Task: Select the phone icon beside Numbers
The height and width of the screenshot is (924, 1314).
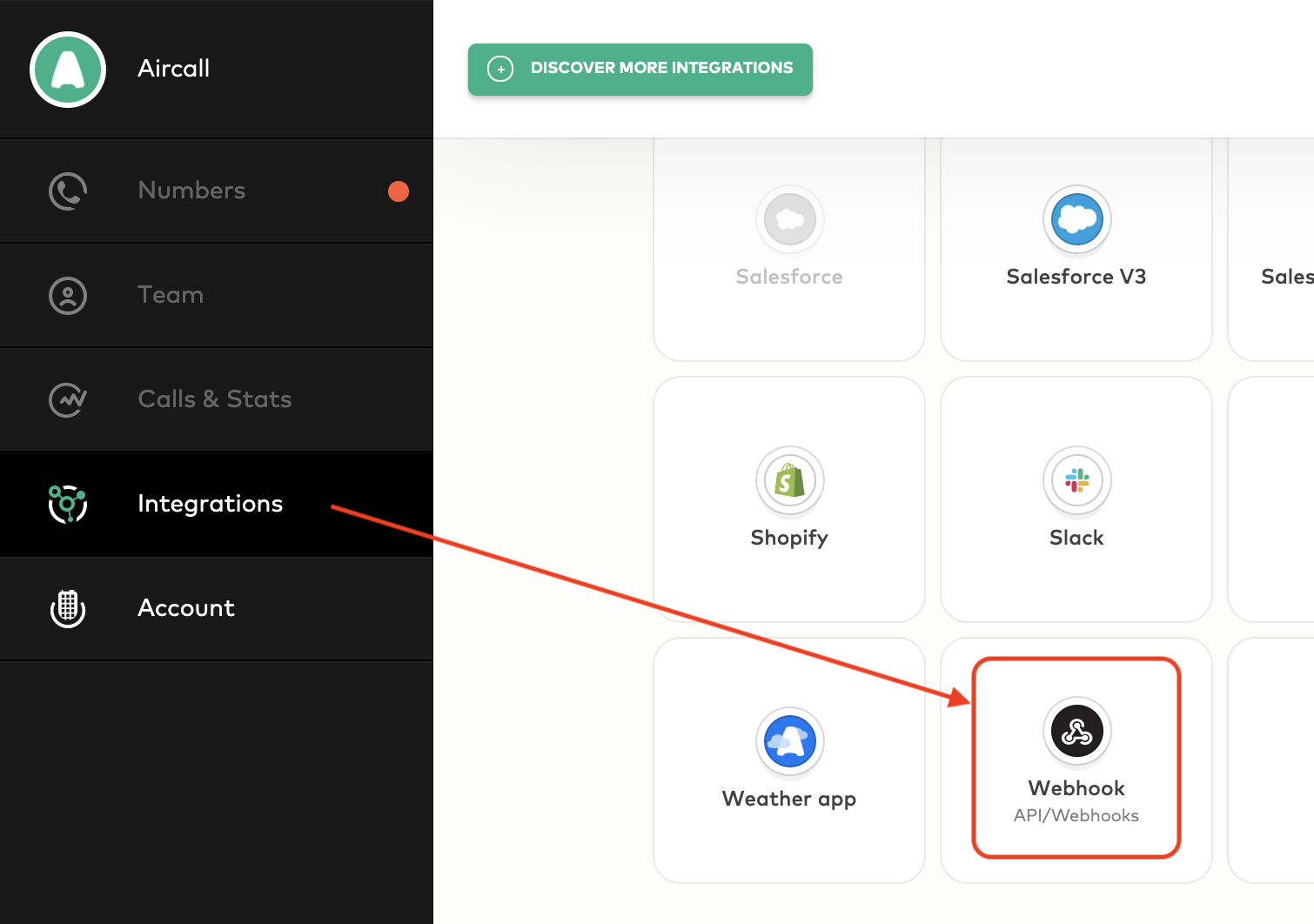Action: [68, 191]
